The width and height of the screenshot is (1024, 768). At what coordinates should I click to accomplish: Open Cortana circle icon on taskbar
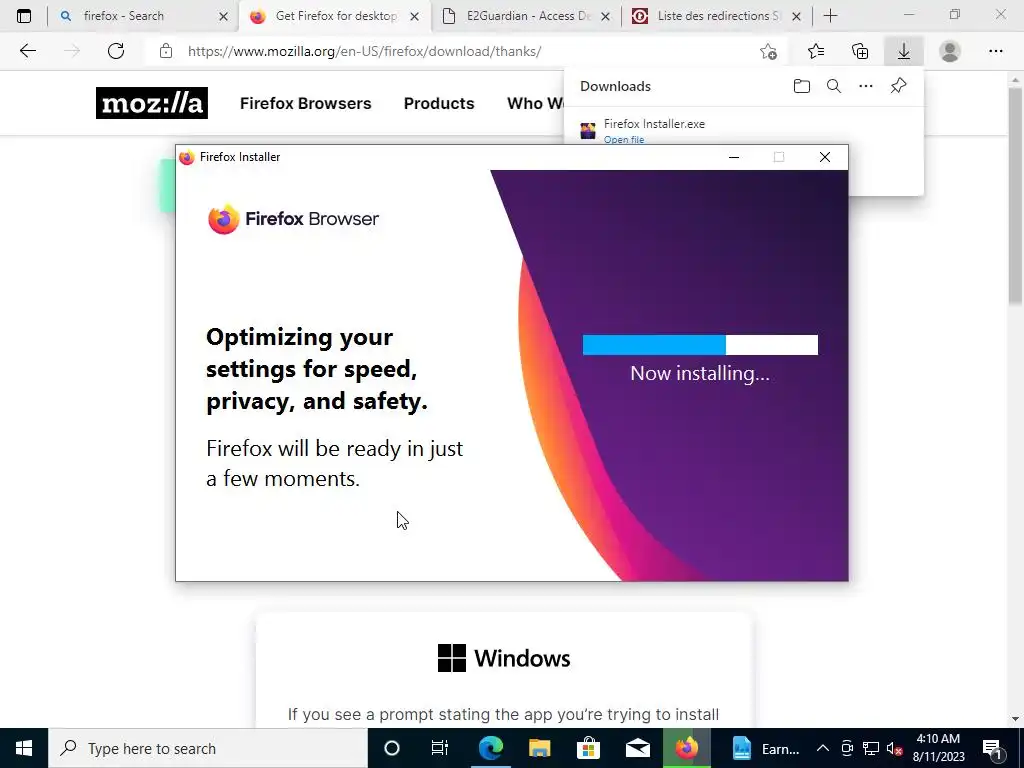click(391, 748)
